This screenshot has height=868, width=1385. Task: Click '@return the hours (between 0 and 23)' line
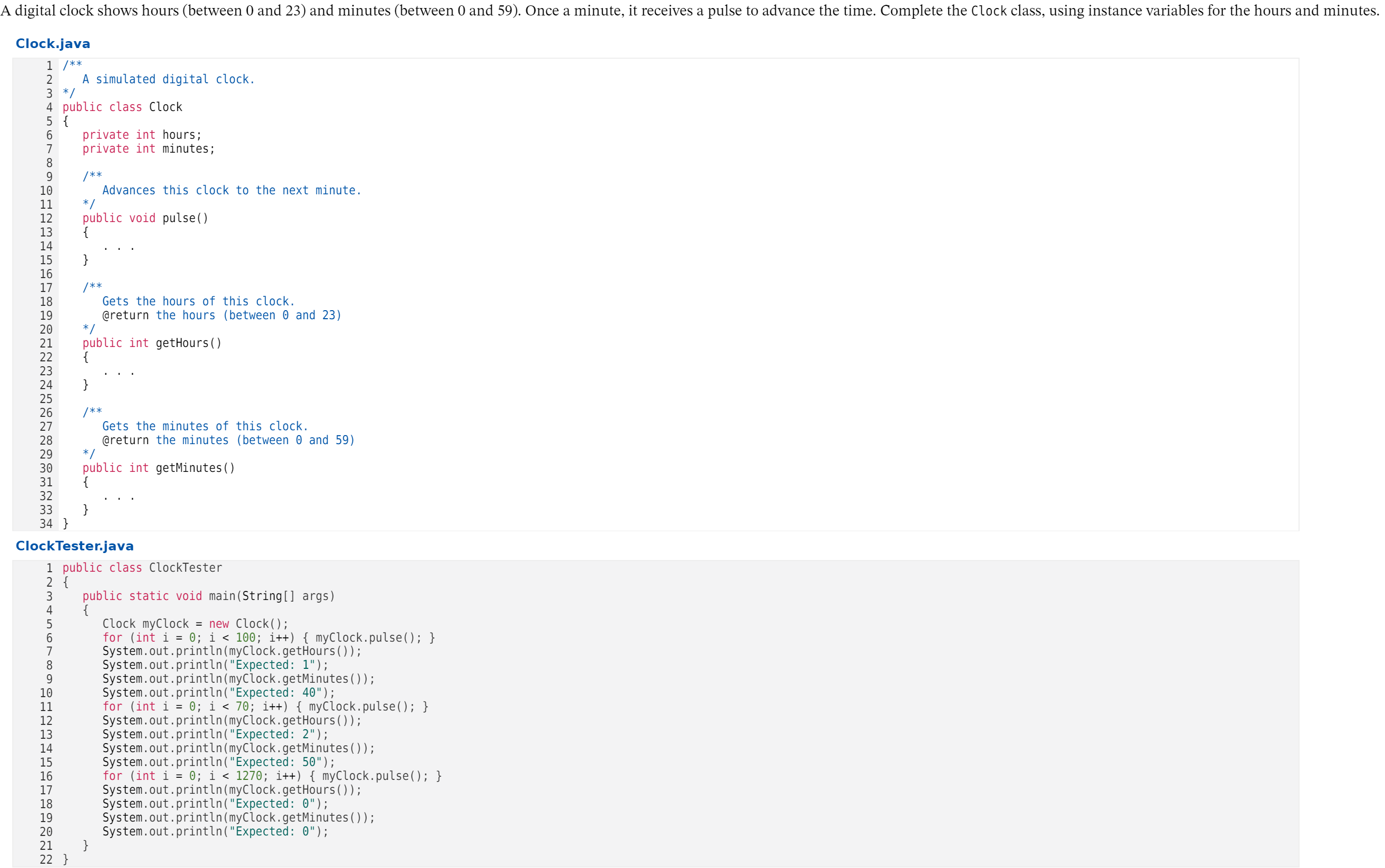coord(222,315)
